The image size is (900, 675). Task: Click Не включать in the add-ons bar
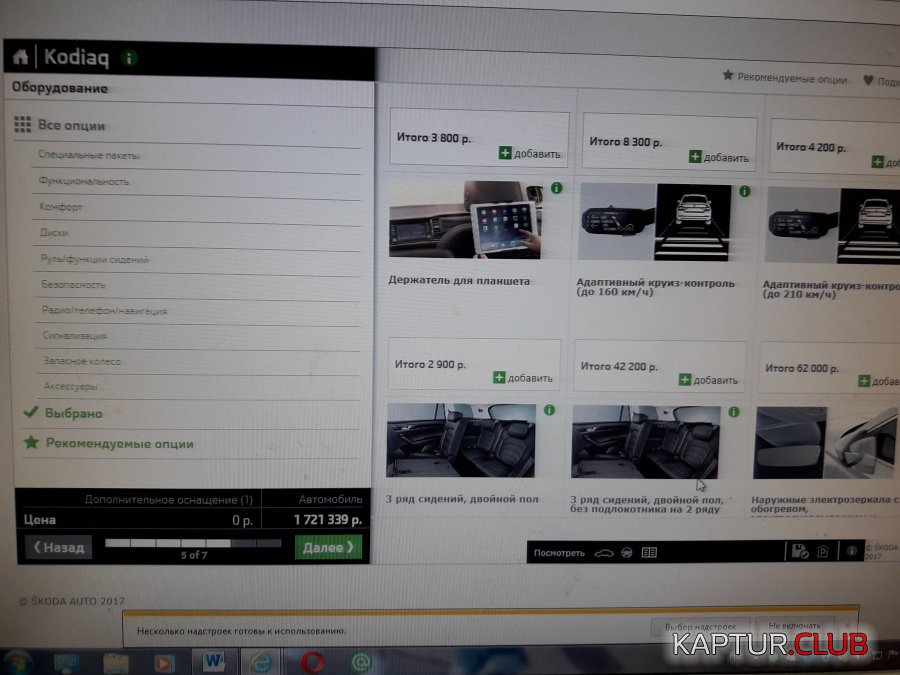point(794,626)
